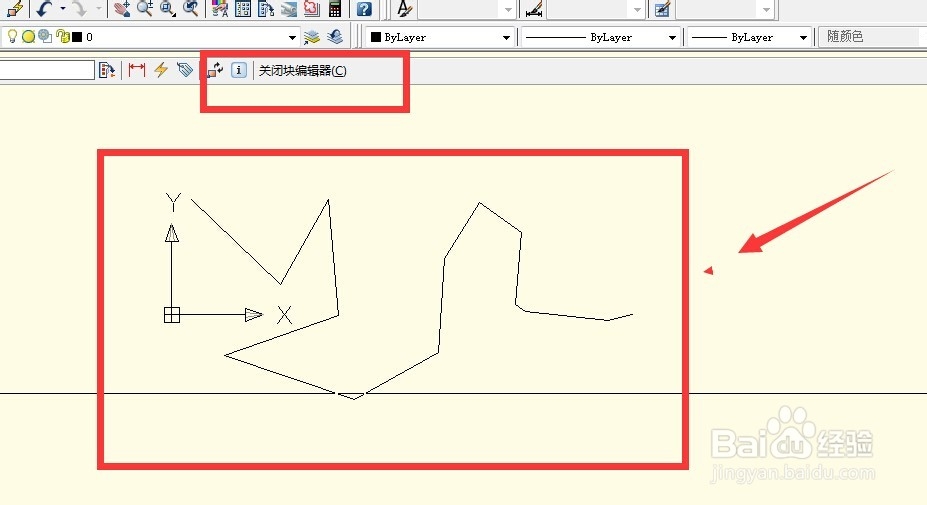The width and height of the screenshot is (927, 505).
Task: Select the red Parameter tool icon
Action: pos(137,70)
